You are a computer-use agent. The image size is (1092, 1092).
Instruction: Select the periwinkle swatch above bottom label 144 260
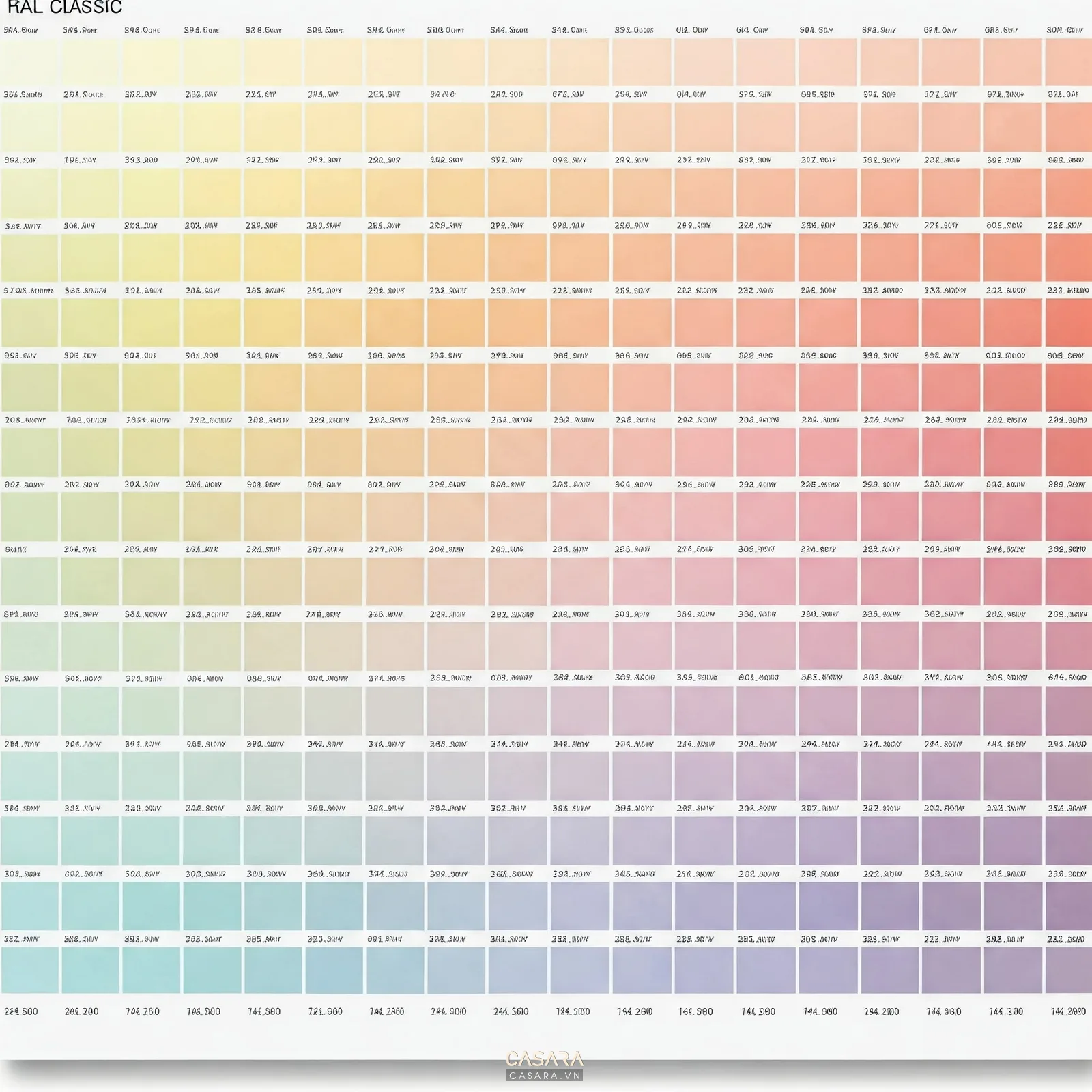coord(642,970)
